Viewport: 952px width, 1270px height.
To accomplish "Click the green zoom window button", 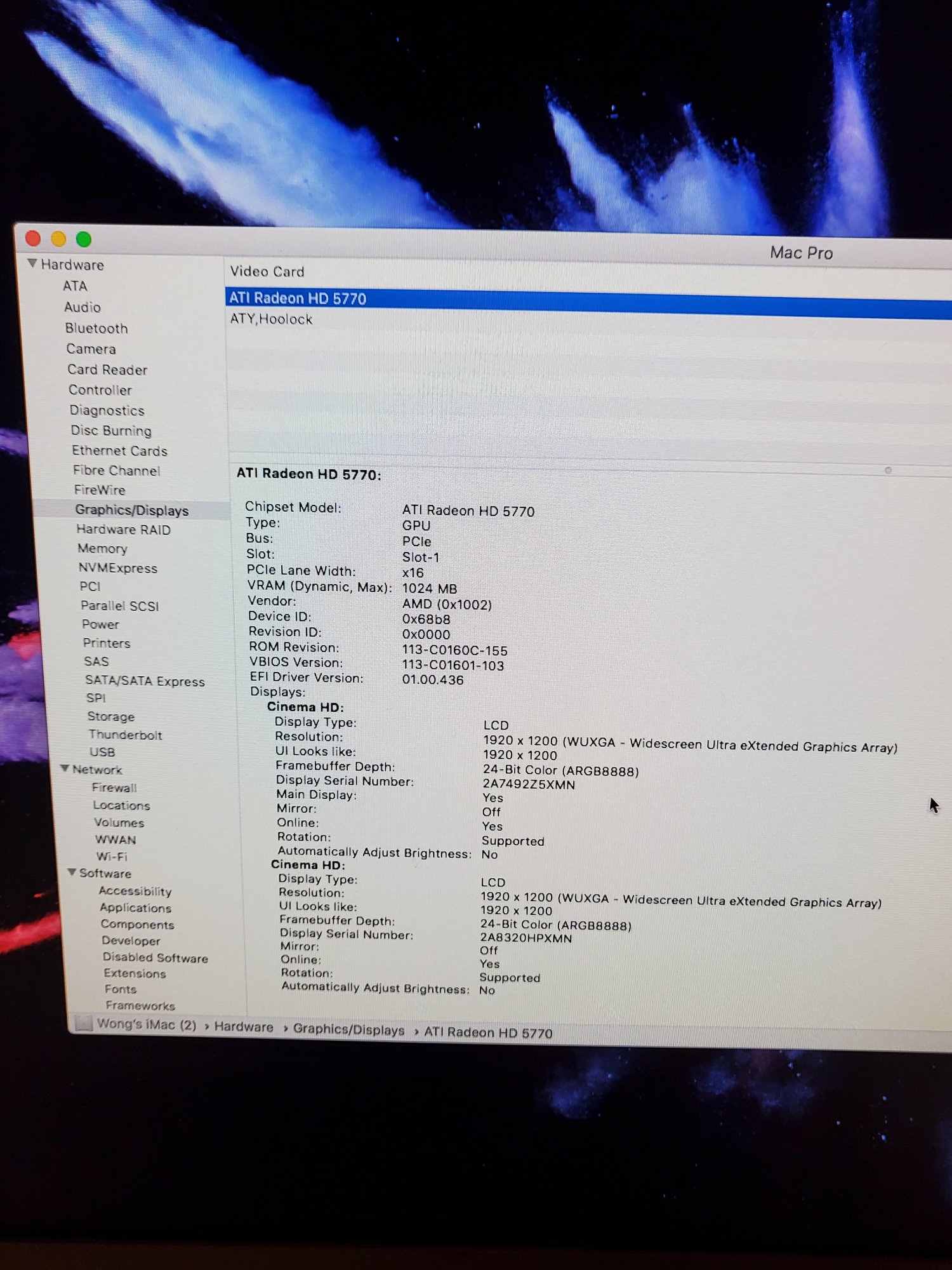I will tap(84, 239).
